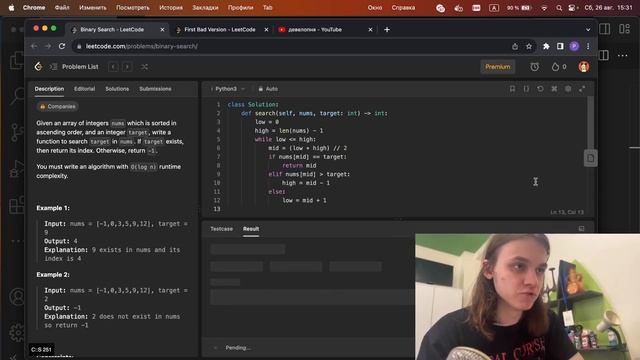Open editor keyboard shortcuts icon

(x=554, y=89)
